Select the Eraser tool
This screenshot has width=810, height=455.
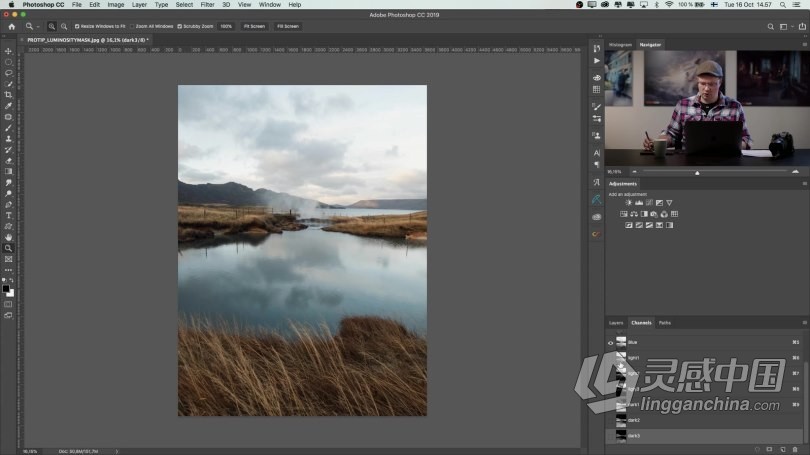8,161
